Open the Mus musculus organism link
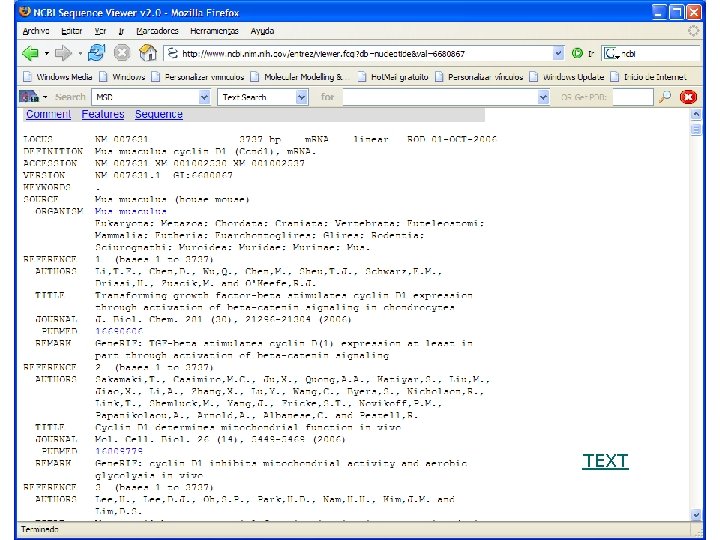 coord(130,211)
